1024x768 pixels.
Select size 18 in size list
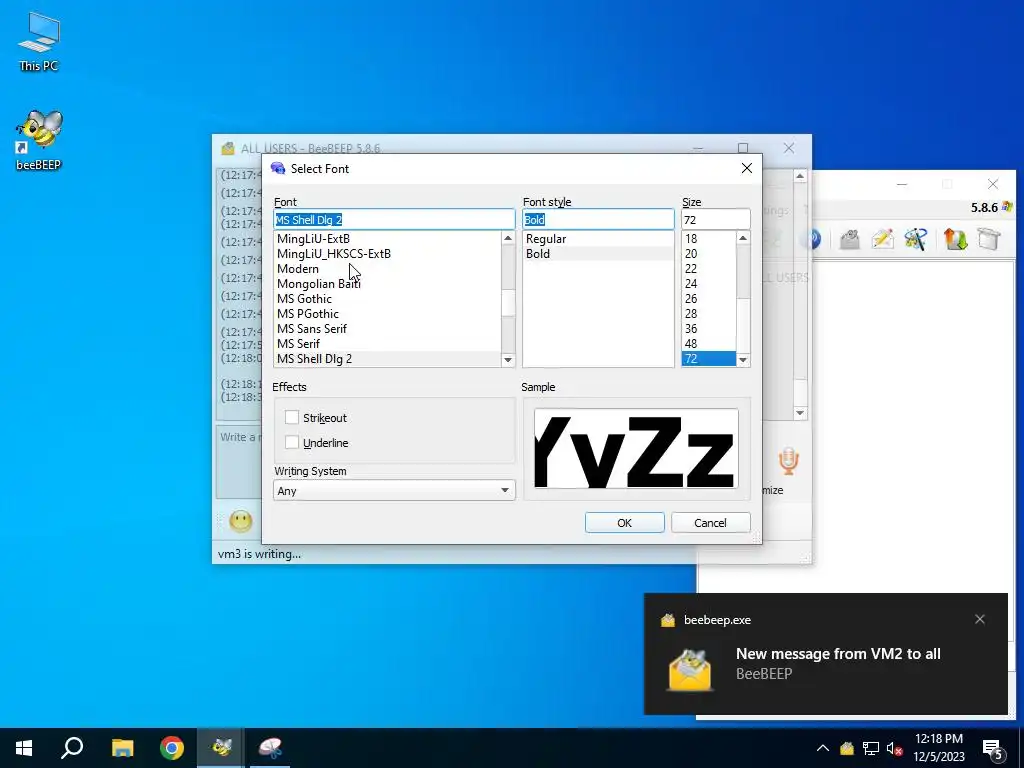click(x=709, y=238)
